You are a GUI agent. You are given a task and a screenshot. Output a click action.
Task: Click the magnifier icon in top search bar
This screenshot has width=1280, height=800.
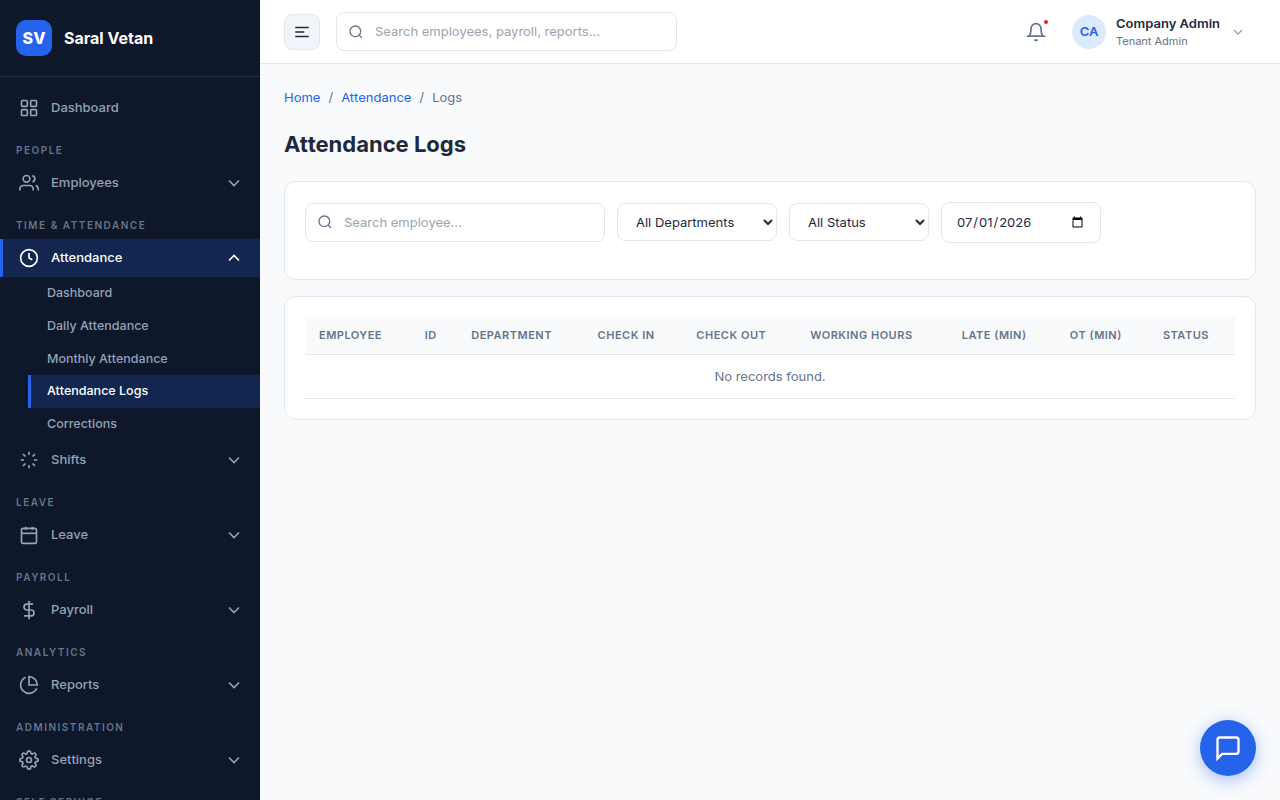(356, 32)
